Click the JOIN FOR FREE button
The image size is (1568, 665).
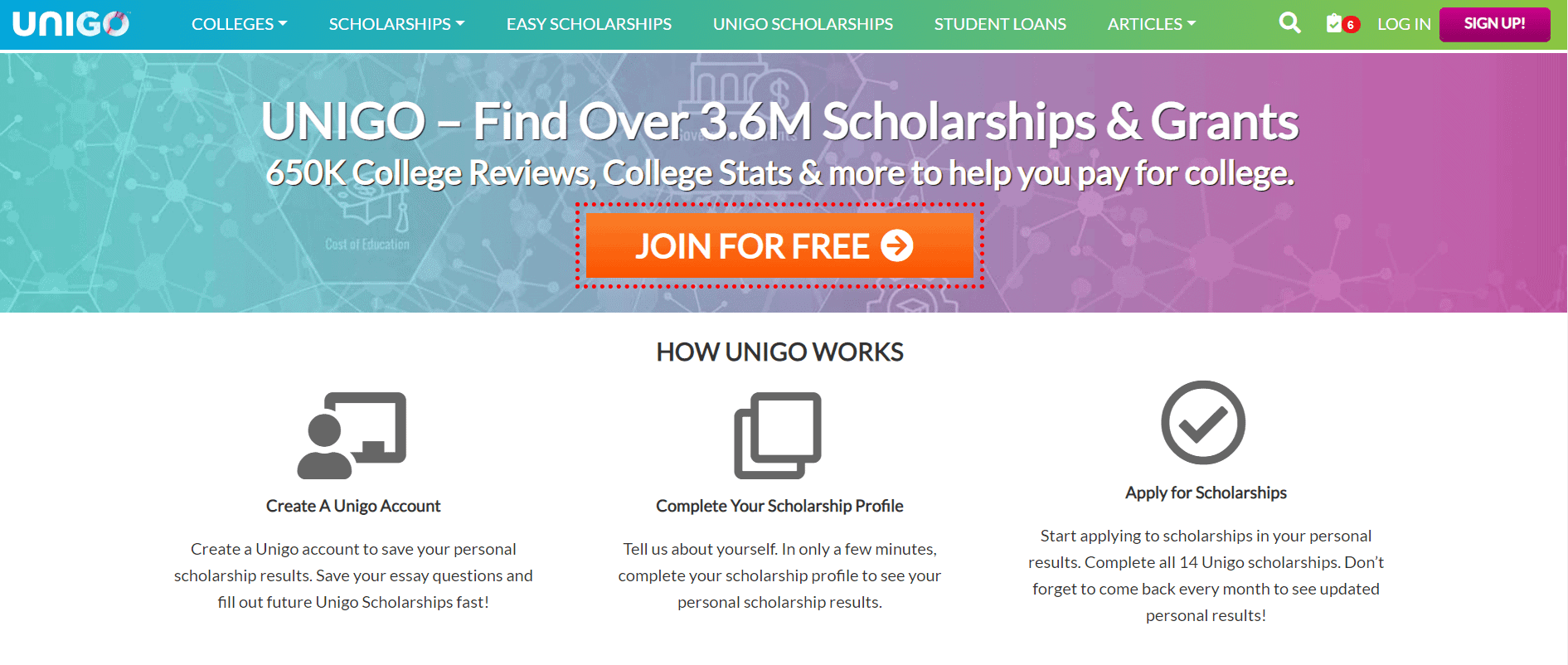[779, 245]
